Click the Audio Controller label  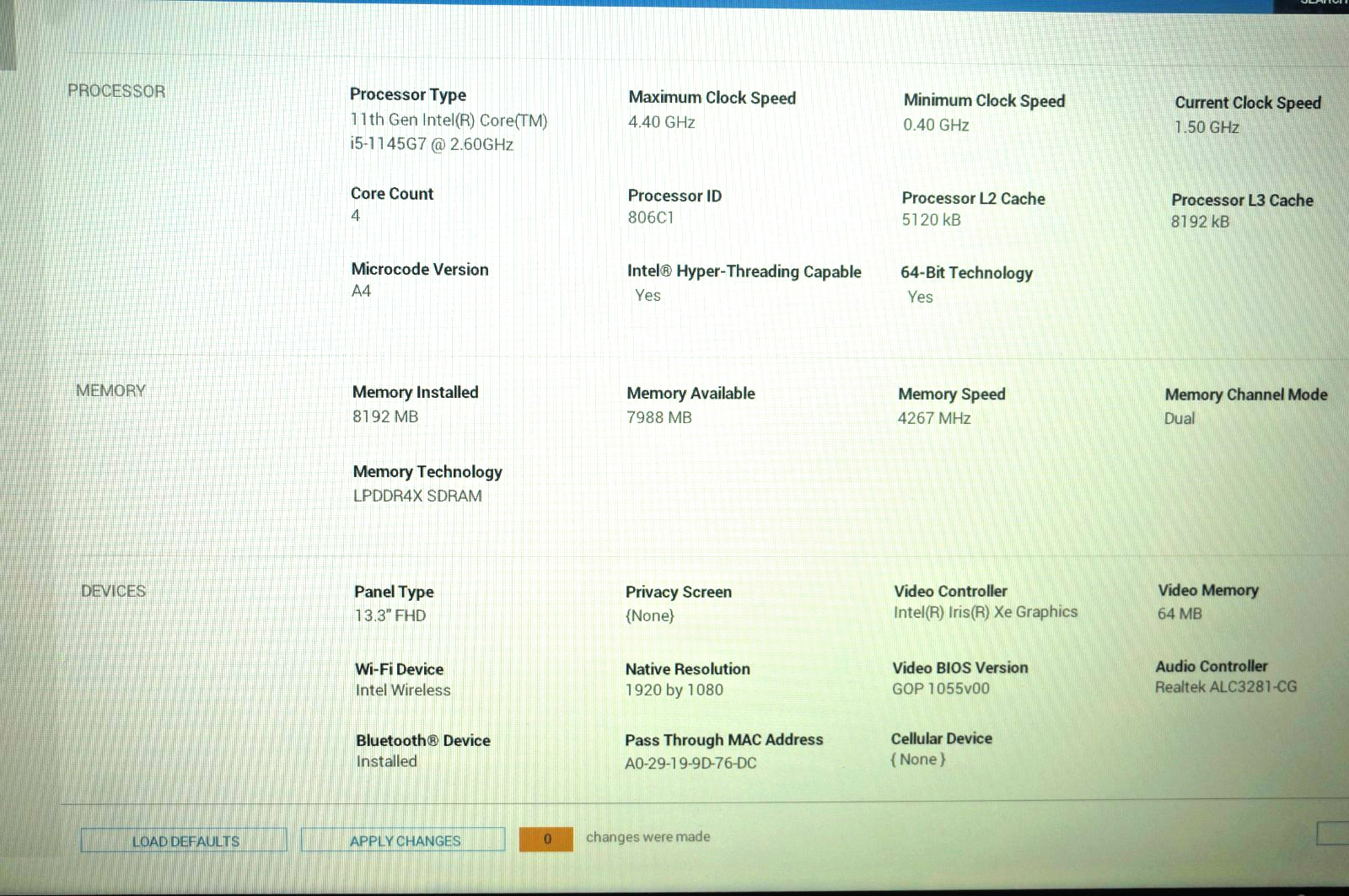tap(1212, 666)
